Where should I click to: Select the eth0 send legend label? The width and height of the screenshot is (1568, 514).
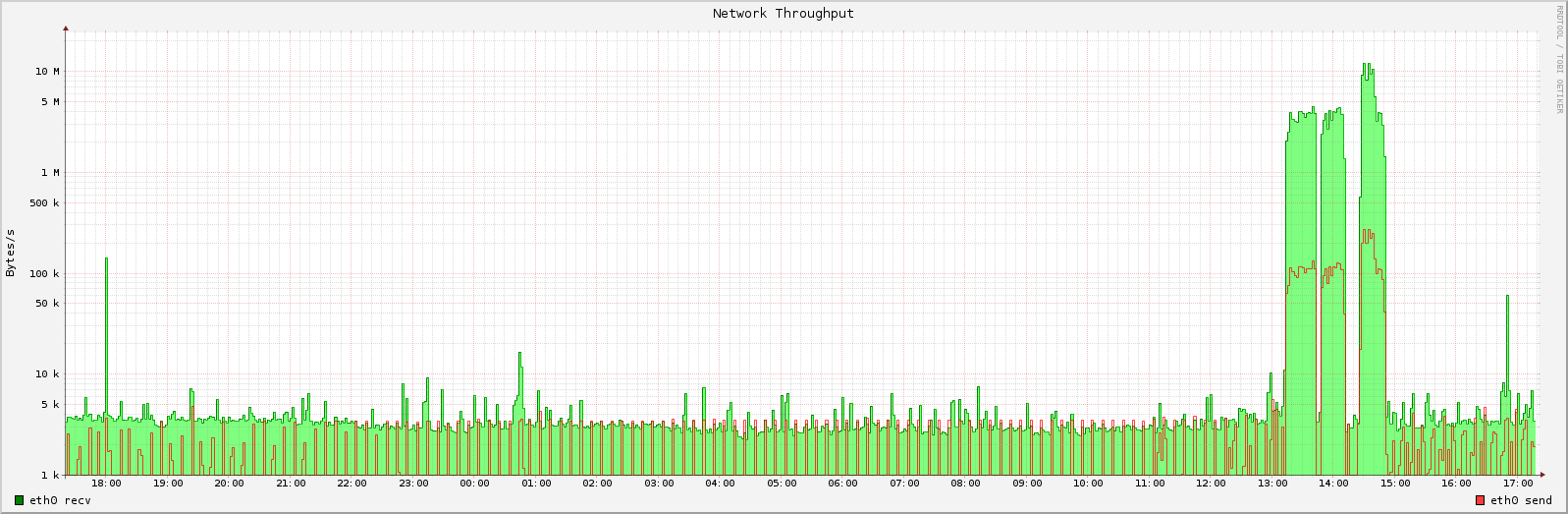click(1521, 501)
